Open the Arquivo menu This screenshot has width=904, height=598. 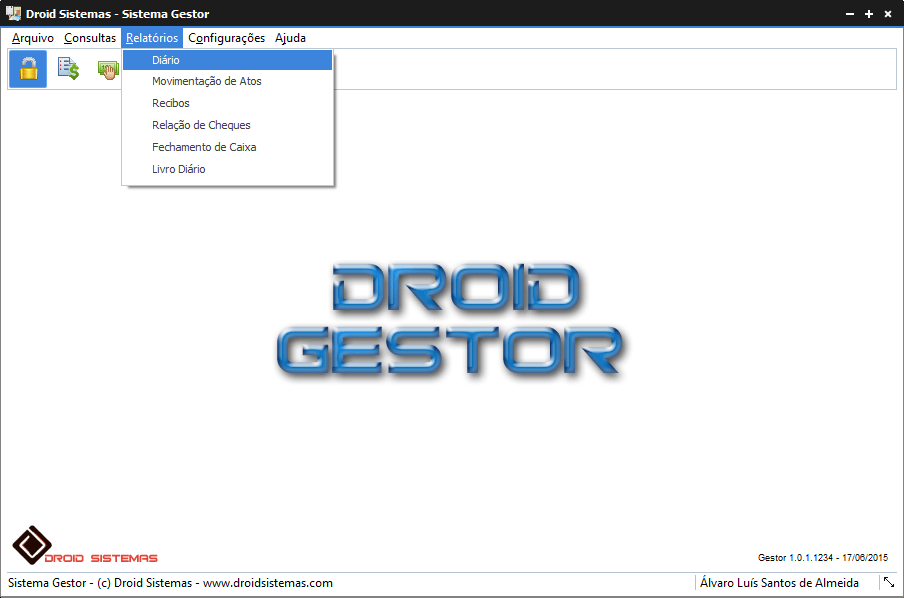click(x=32, y=38)
